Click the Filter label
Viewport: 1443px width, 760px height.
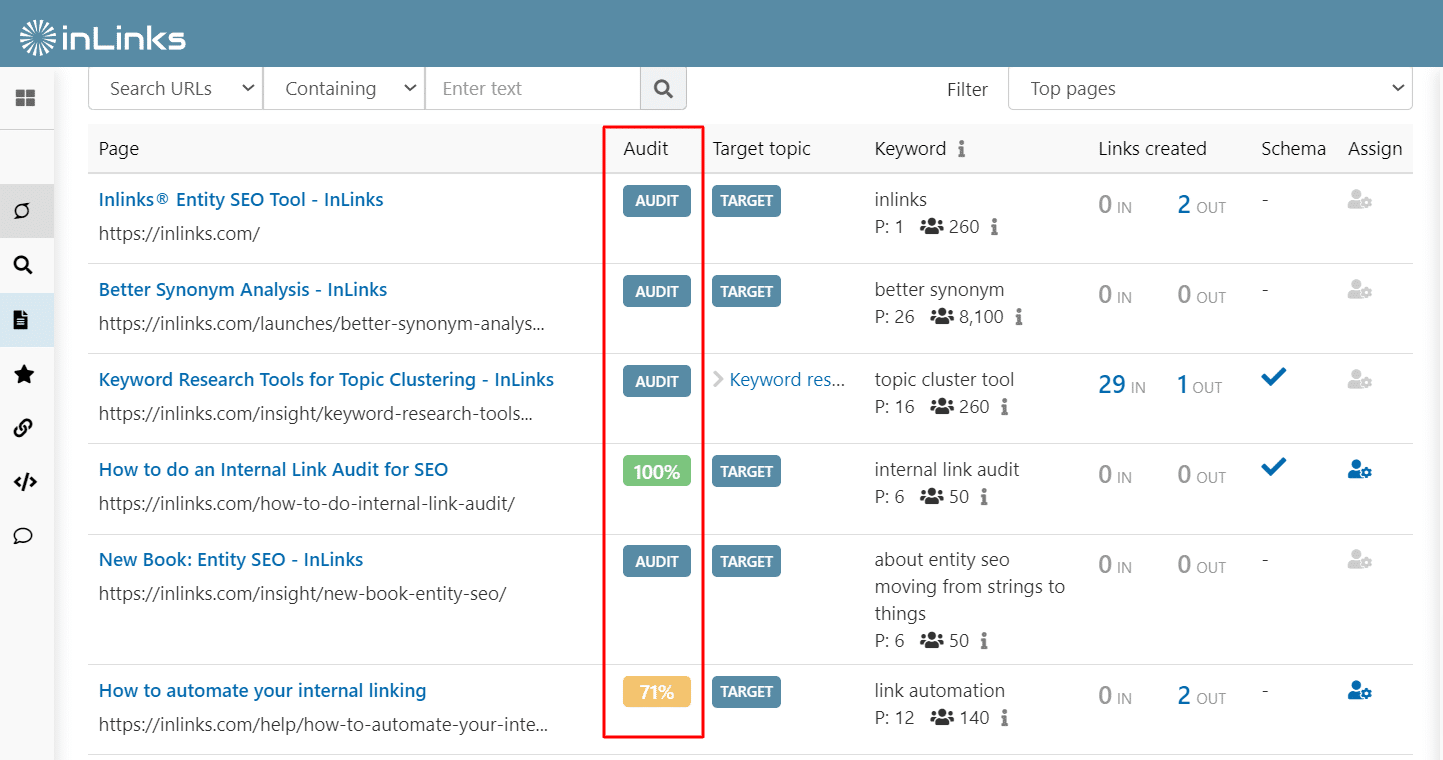point(967,90)
